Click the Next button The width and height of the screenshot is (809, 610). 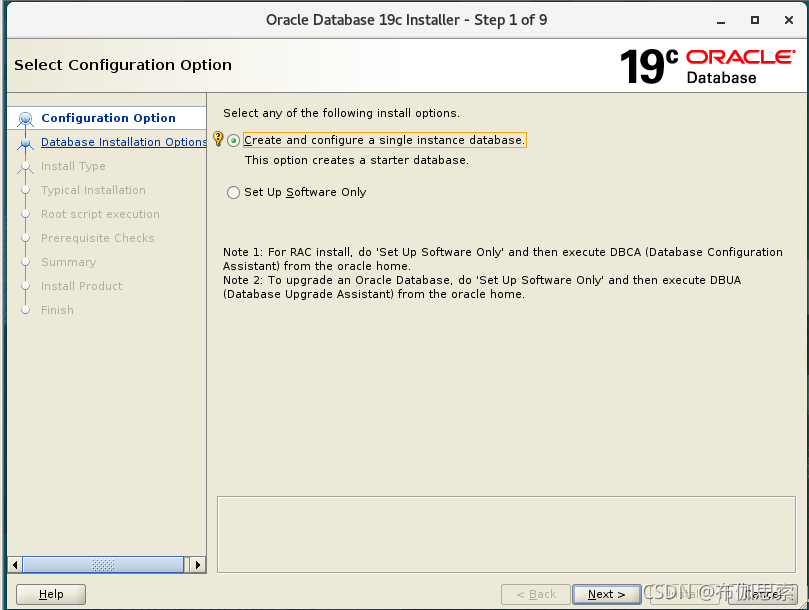pyautogui.click(x=606, y=594)
